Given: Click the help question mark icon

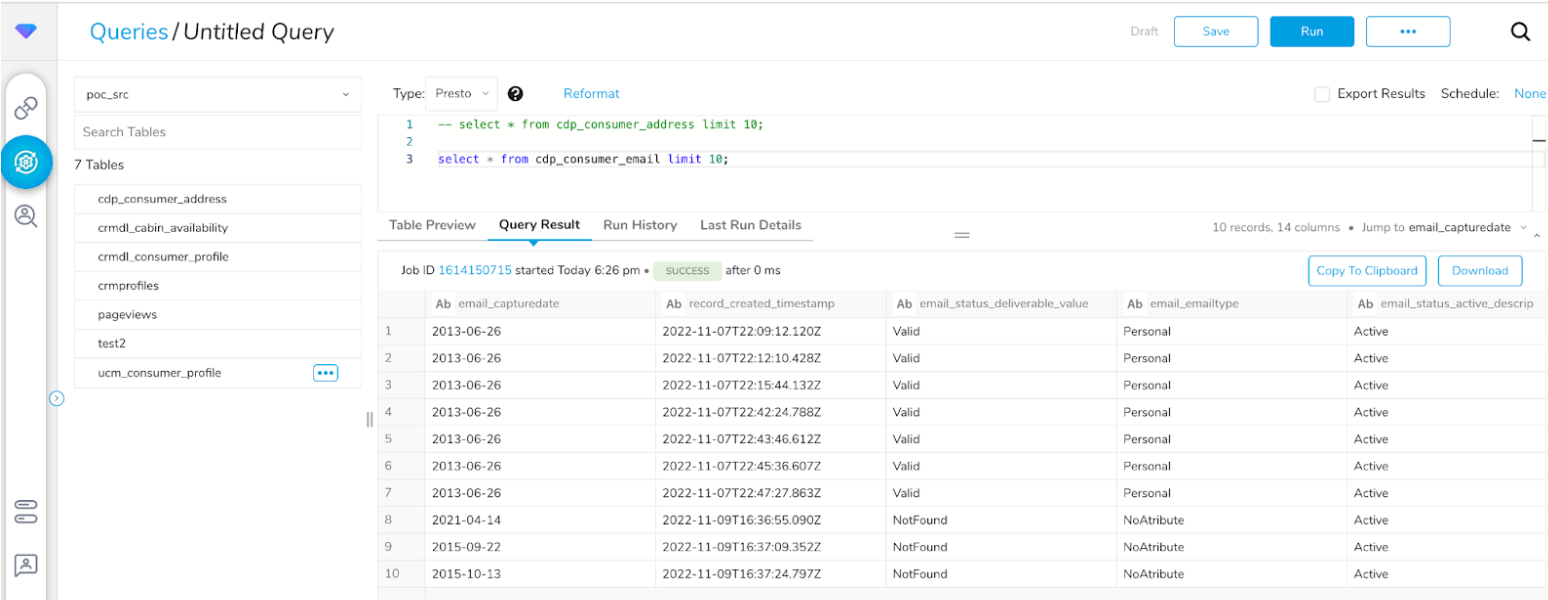Looking at the screenshot, I should pos(515,94).
